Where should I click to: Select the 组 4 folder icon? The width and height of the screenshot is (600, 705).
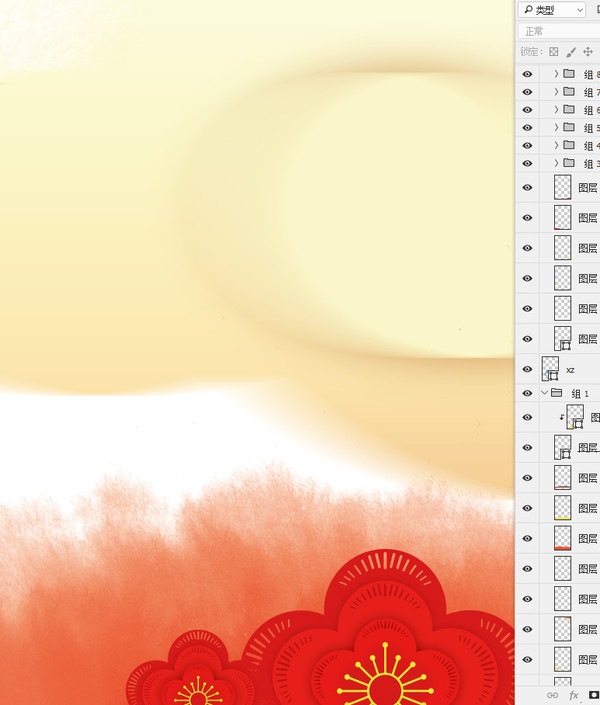point(569,145)
